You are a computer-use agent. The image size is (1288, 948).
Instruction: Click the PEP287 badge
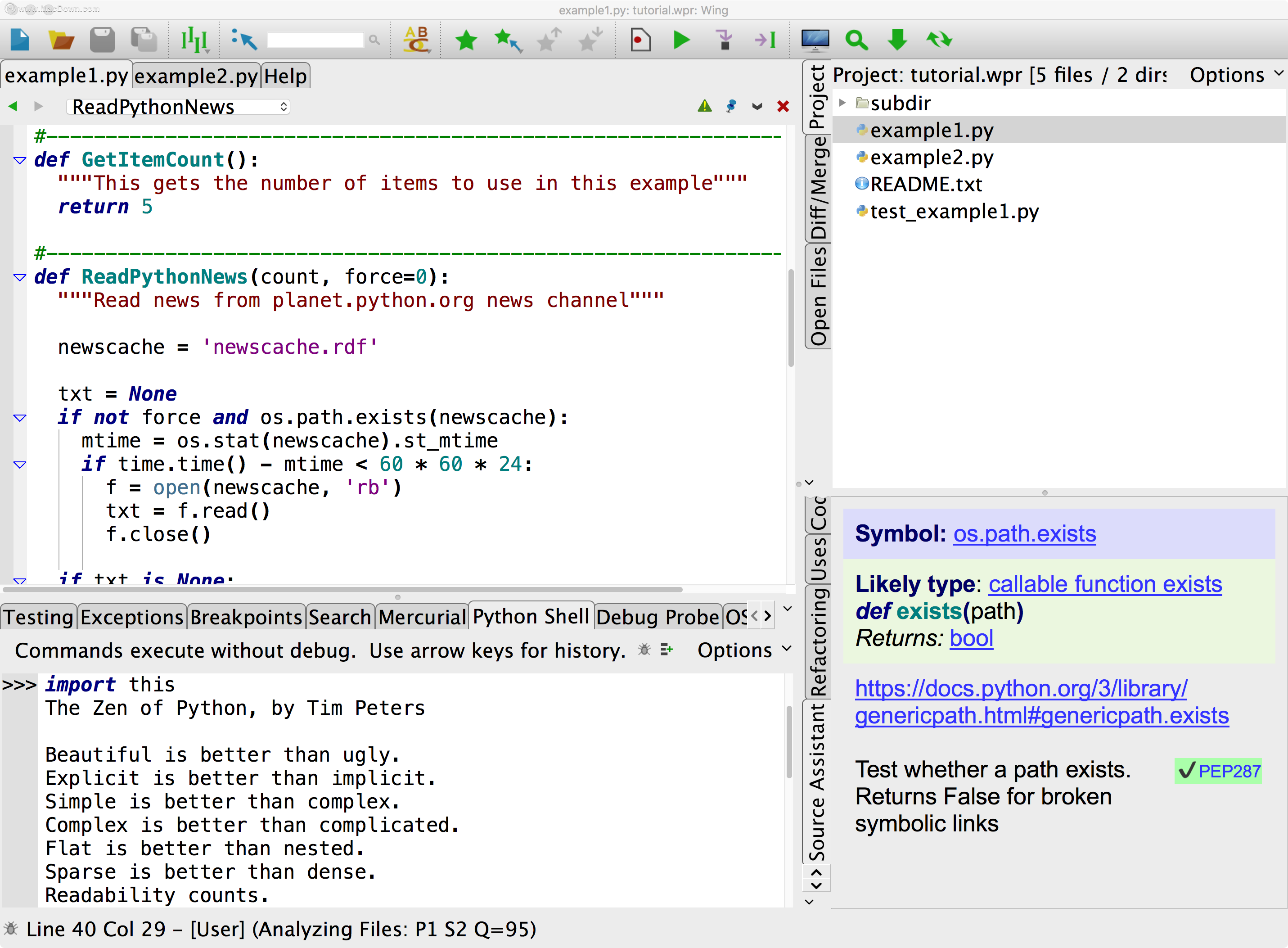tap(1218, 771)
